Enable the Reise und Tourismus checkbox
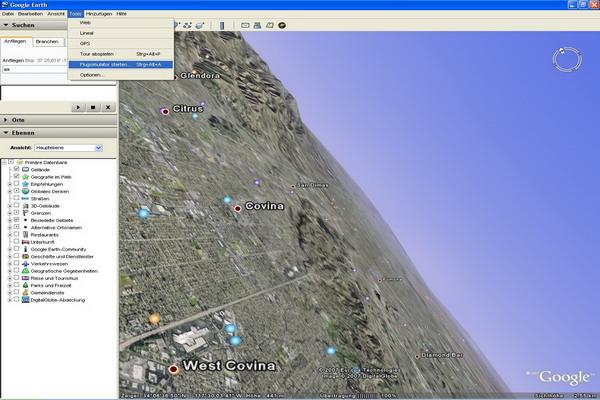This screenshot has height=400, width=600. (x=16, y=278)
